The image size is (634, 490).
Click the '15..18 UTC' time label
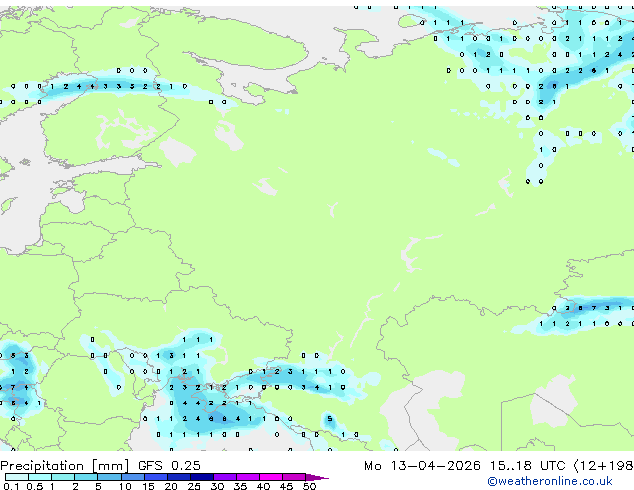527,466
